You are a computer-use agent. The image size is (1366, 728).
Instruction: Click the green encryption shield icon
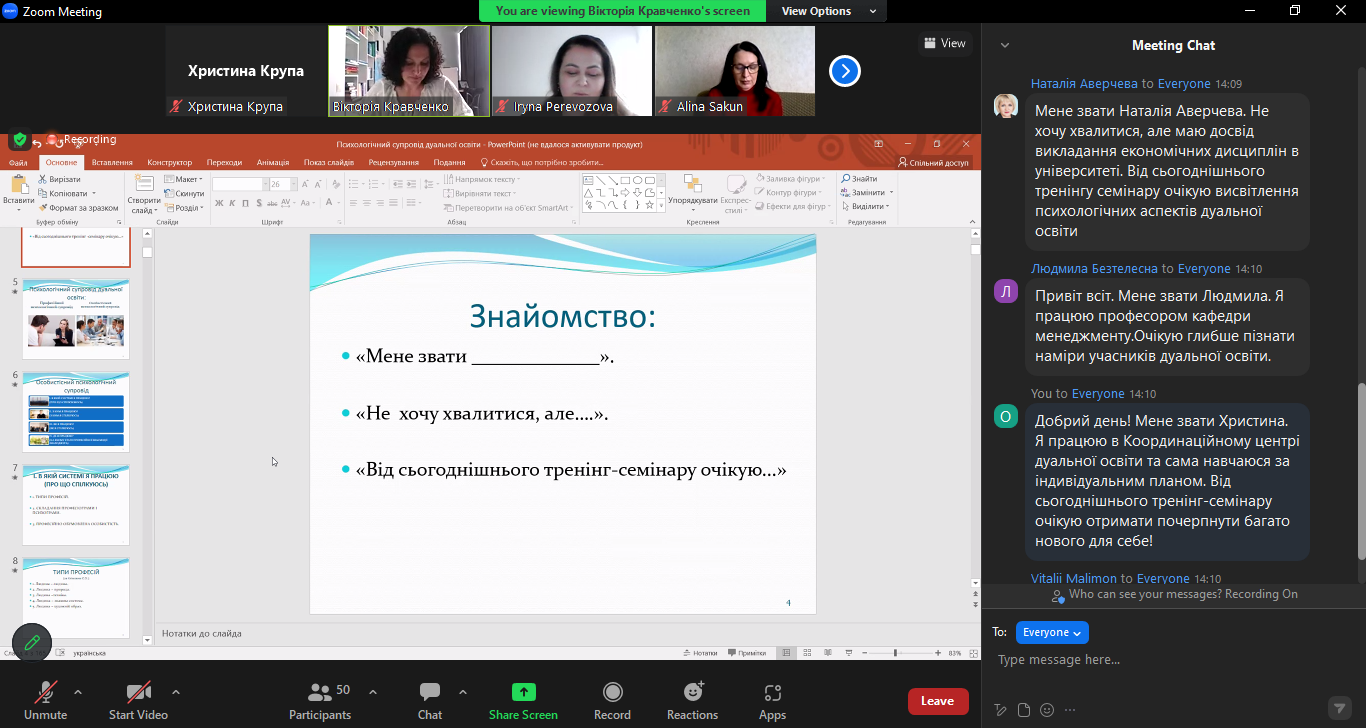pyautogui.click(x=19, y=140)
